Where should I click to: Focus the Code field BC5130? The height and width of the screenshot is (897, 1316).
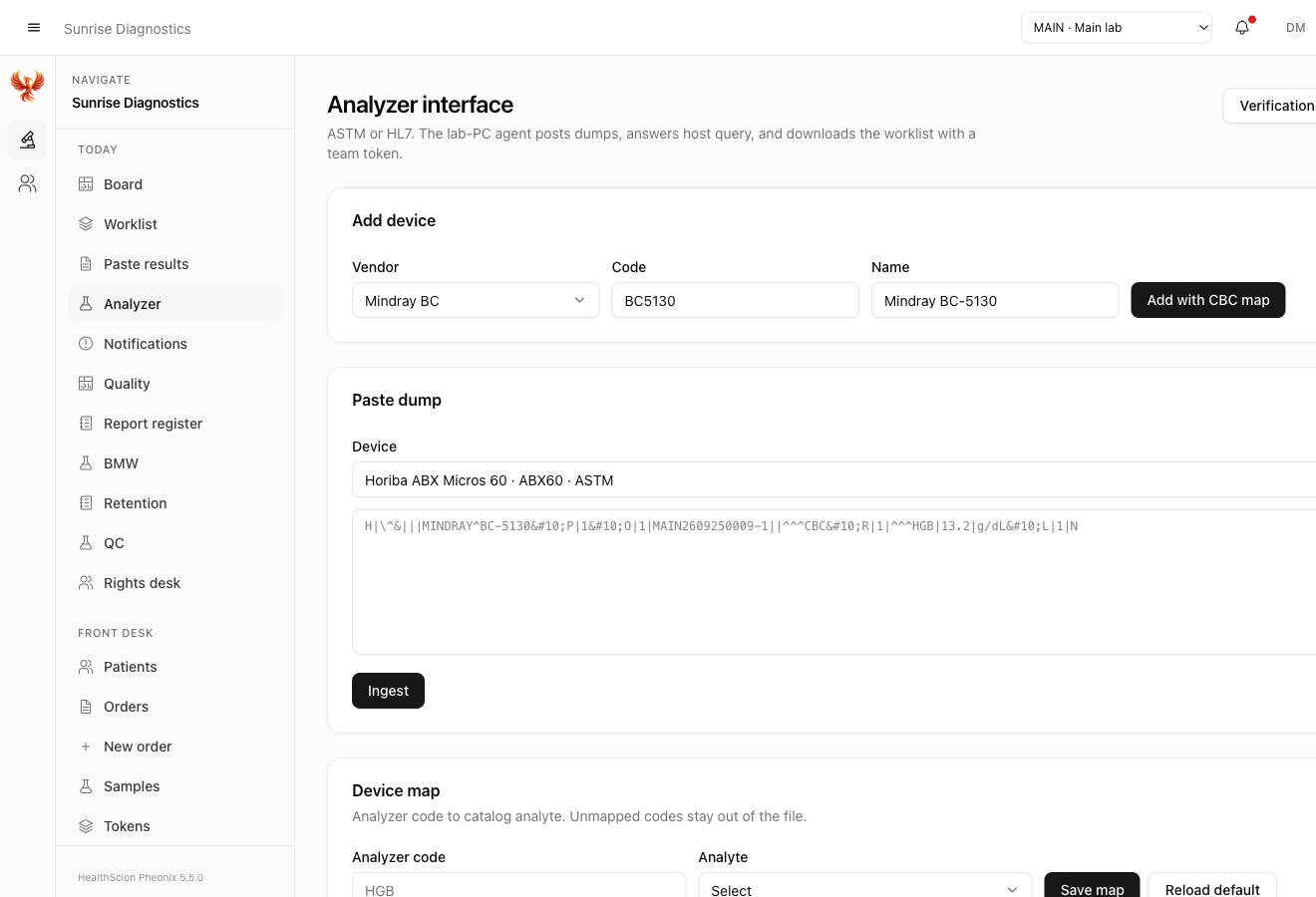click(x=736, y=301)
